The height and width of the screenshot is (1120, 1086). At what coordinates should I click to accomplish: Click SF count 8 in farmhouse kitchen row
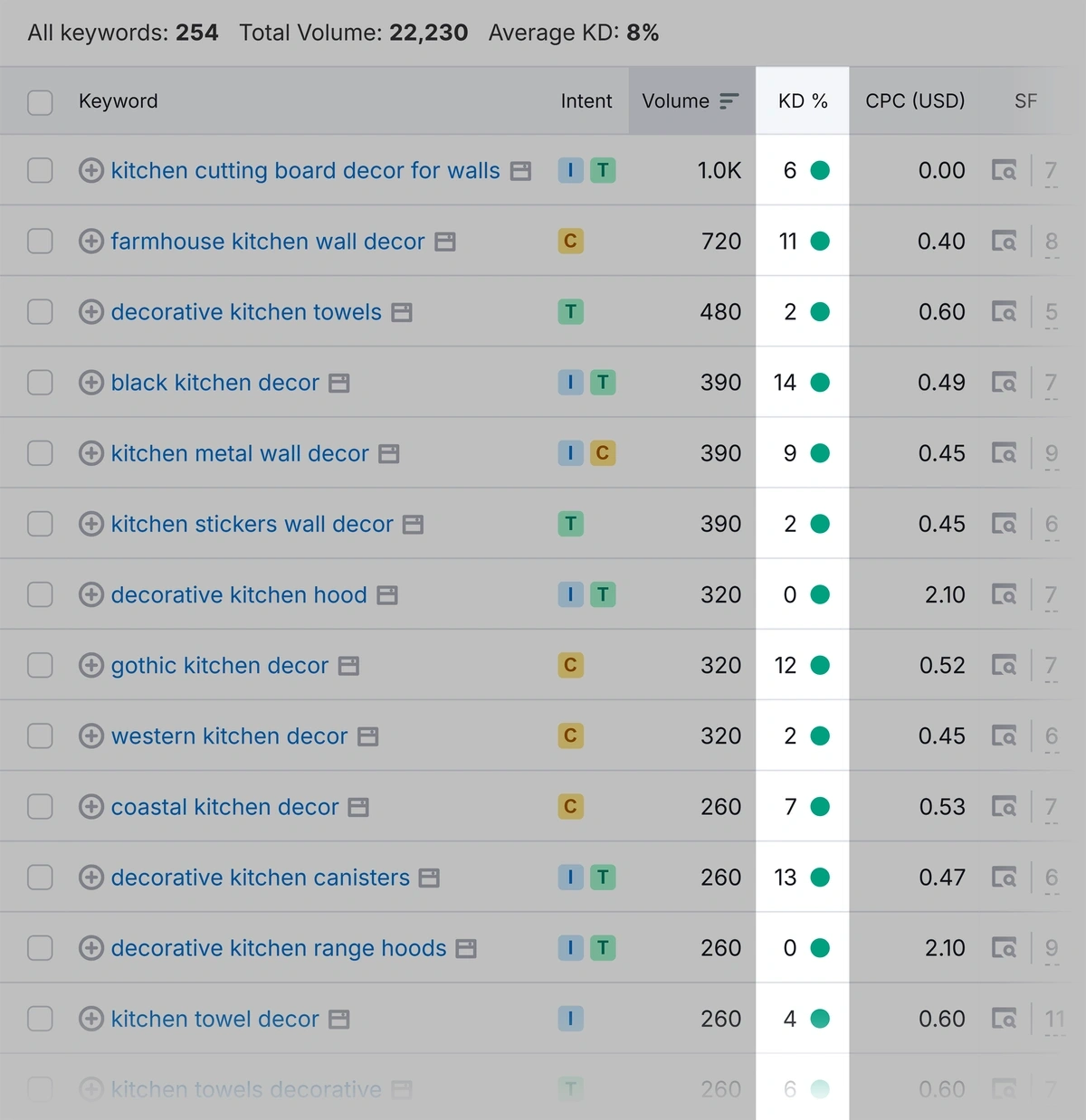1051,241
